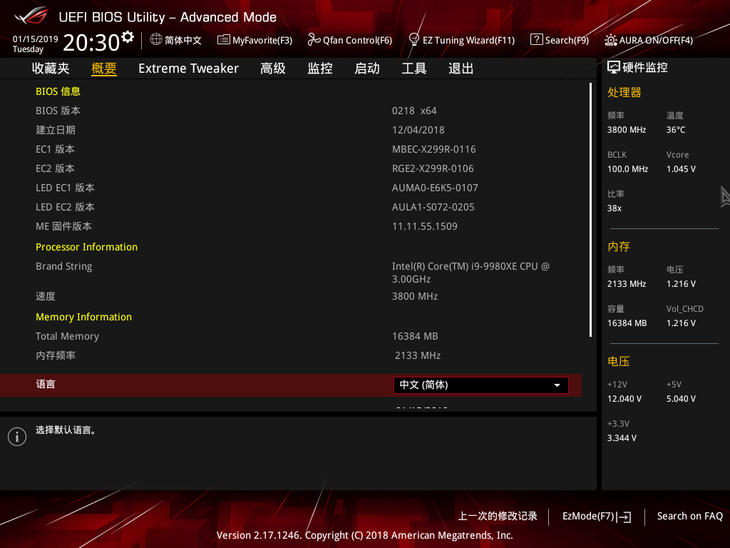Select the 概要 tab
The image size is (730, 548).
pos(104,68)
